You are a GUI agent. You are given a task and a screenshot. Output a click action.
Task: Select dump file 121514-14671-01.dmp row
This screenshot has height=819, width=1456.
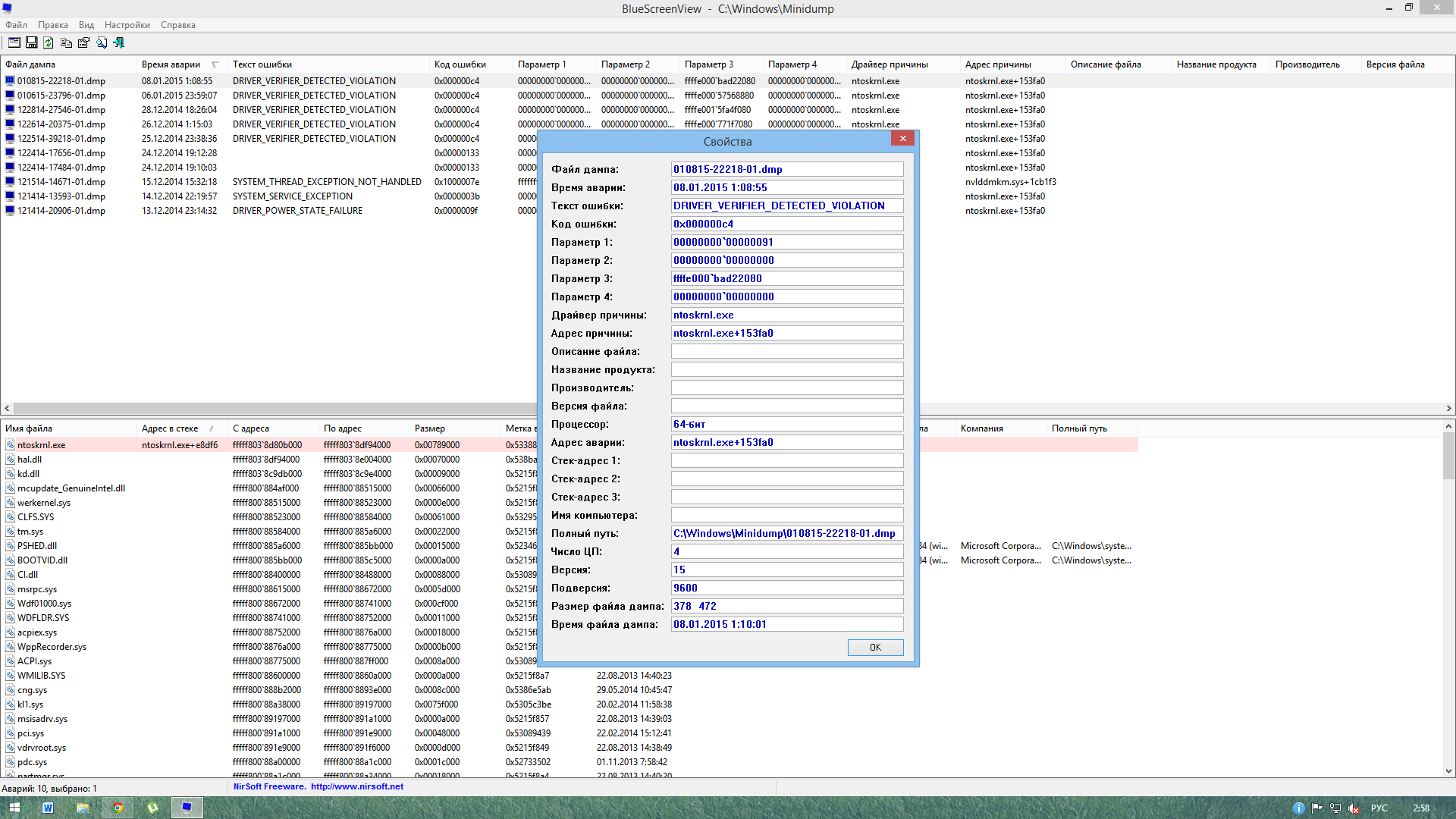coord(61,182)
